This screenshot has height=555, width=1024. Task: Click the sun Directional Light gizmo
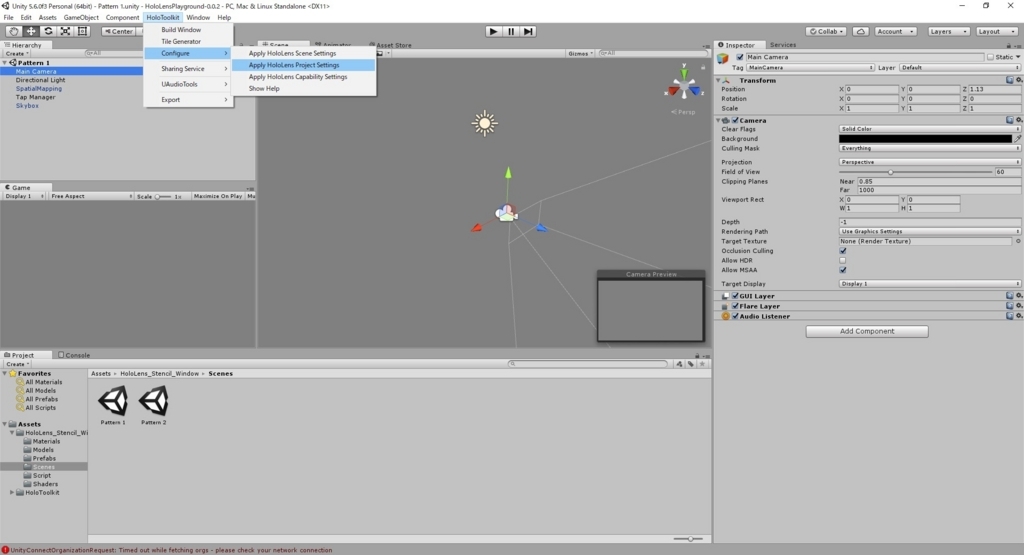point(485,123)
